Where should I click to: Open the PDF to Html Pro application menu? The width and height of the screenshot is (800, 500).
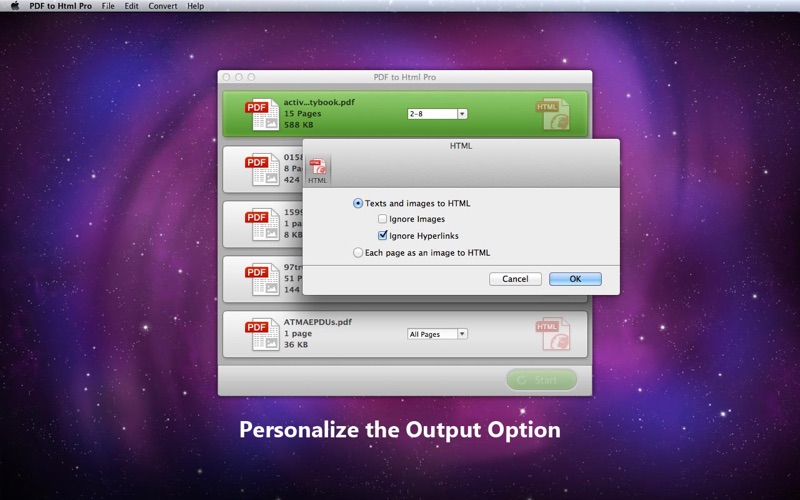pyautogui.click(x=60, y=6)
